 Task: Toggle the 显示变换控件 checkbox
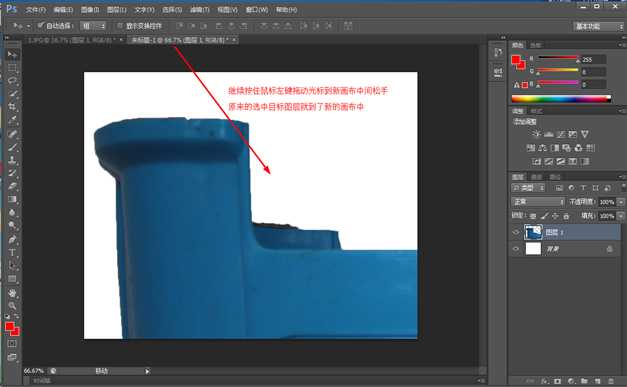pos(119,26)
